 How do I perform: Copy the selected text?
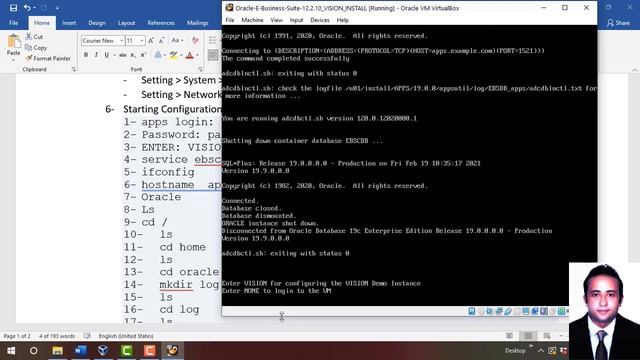(x=36, y=48)
